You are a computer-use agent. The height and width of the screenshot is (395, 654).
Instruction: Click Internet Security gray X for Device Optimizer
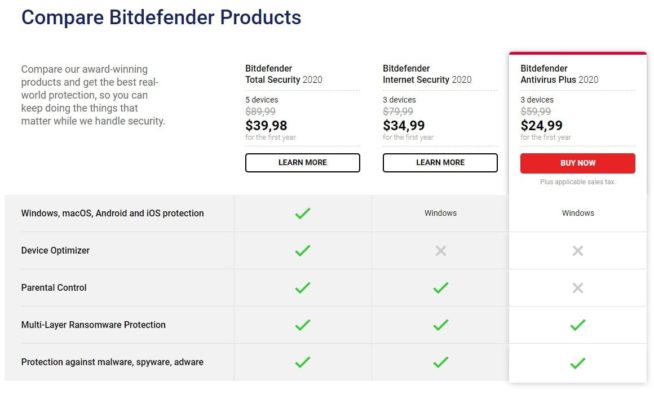click(440, 251)
